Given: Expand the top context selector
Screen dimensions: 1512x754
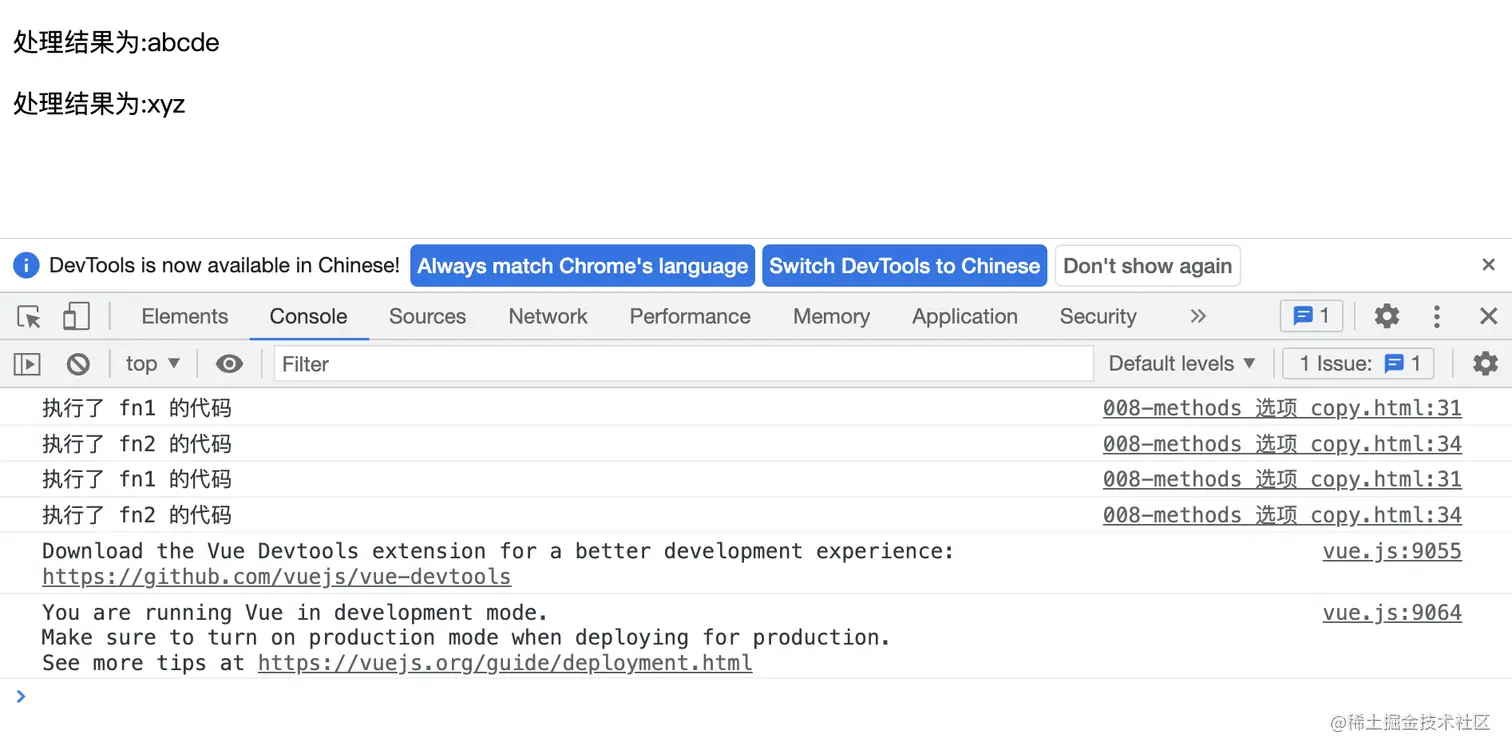Looking at the screenshot, I should (x=152, y=364).
